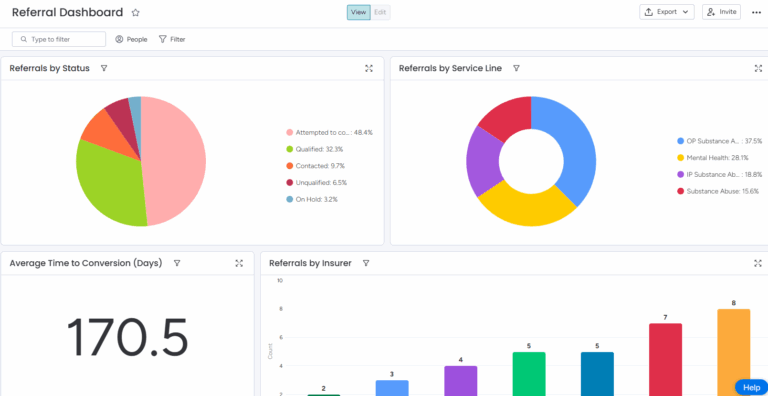Viewport: 768px width, 396px height.
Task: Expand Referrals by Insurer to fullscreen
Action: pos(758,263)
